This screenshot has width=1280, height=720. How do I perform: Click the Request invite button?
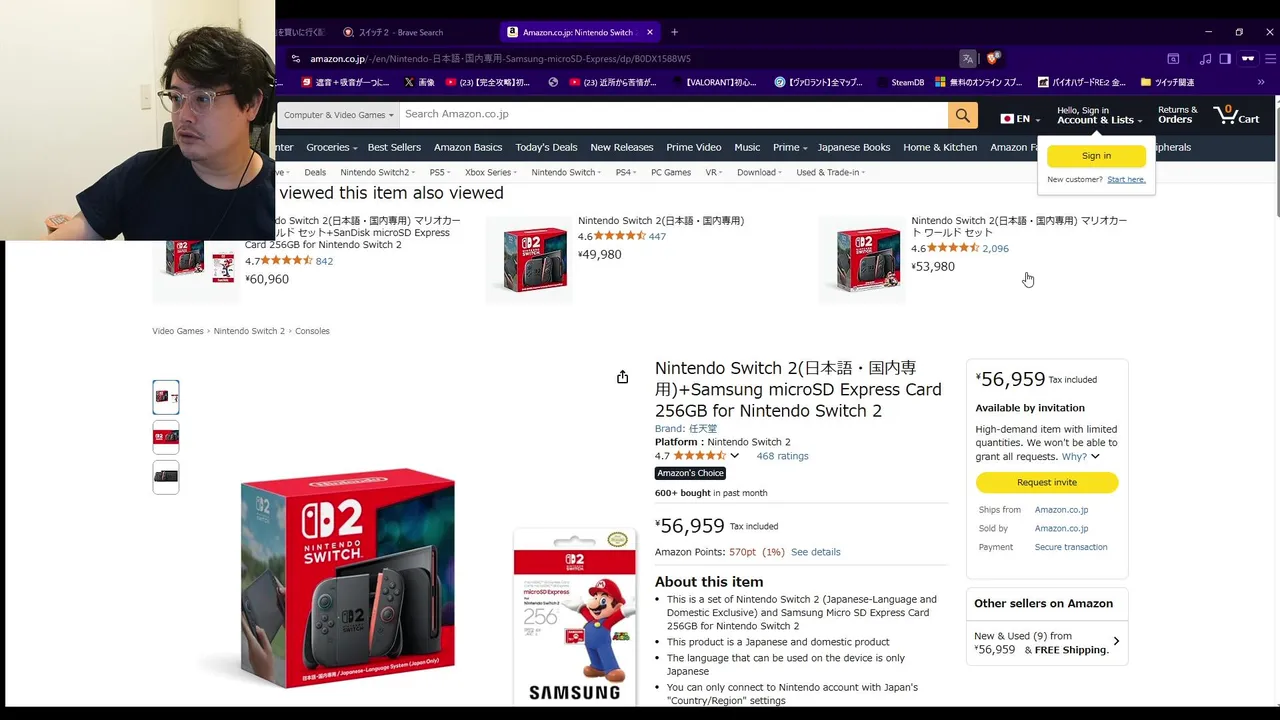pos(1047,482)
